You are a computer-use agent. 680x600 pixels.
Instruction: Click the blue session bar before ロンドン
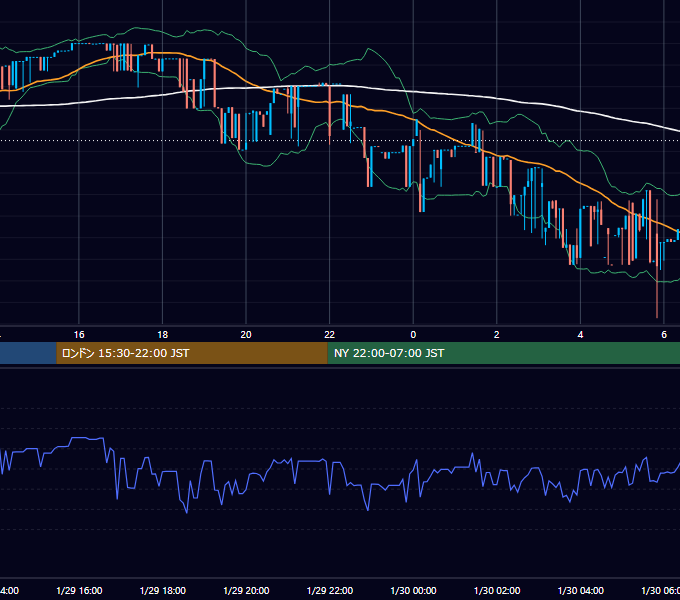[x=28, y=353]
